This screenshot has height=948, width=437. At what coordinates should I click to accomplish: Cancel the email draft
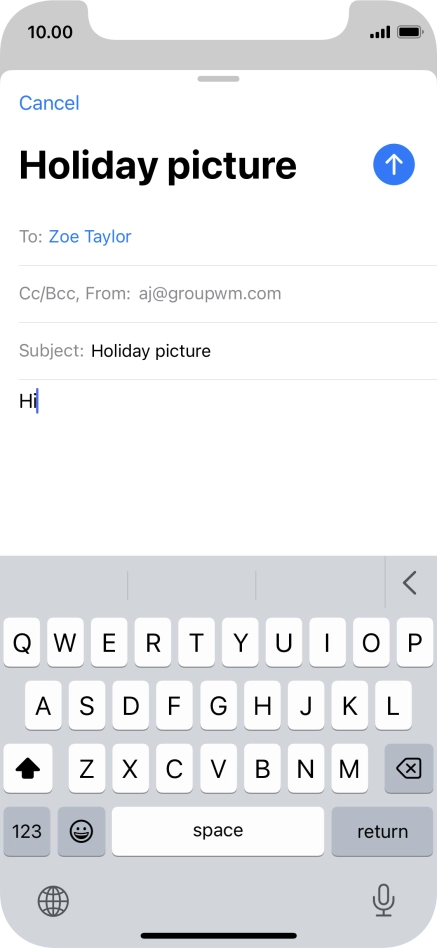[49, 103]
